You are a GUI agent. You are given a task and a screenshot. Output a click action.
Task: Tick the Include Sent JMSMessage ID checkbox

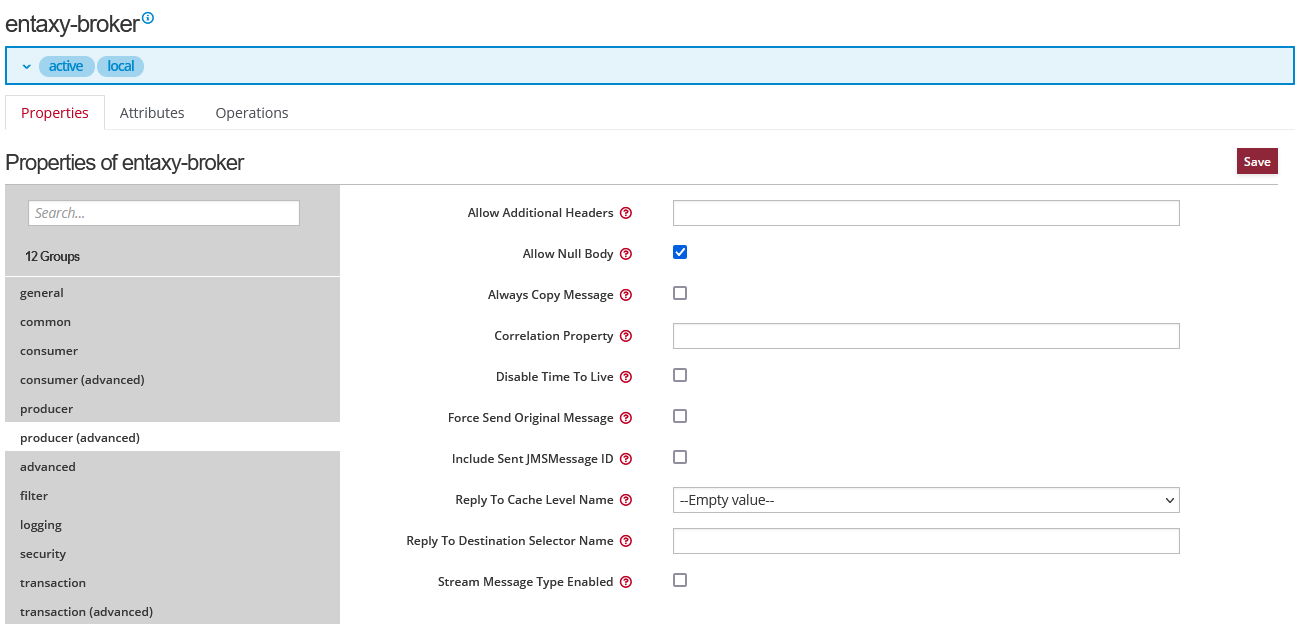point(680,457)
